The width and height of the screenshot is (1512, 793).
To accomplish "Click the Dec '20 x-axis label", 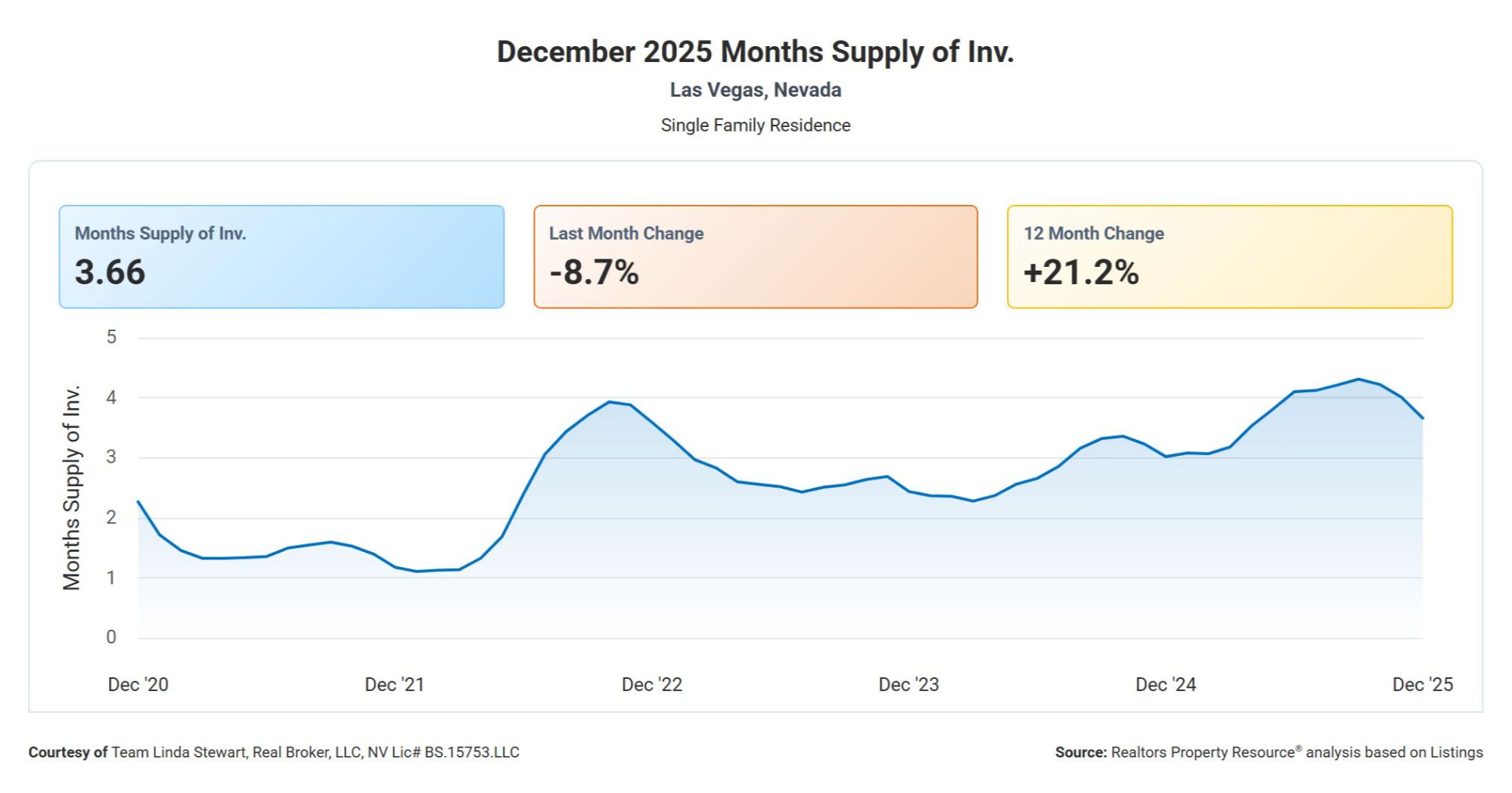I will 138,684.
